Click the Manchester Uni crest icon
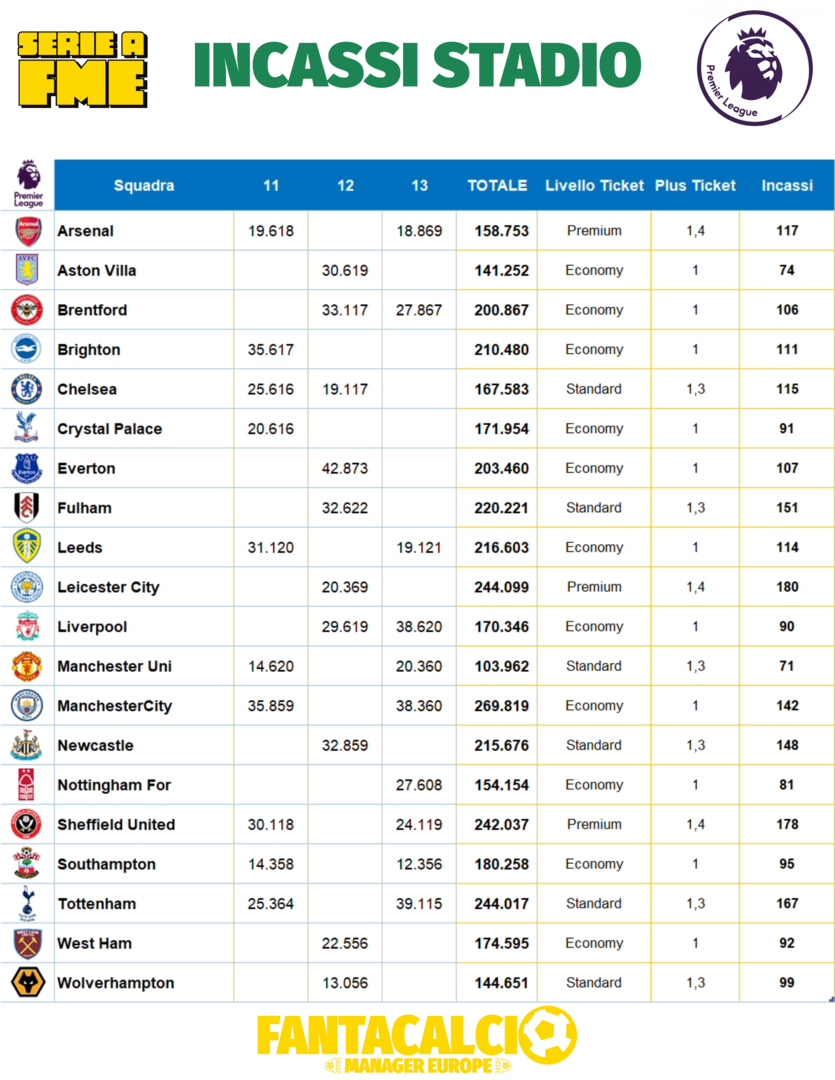 pyautogui.click(x=27, y=666)
